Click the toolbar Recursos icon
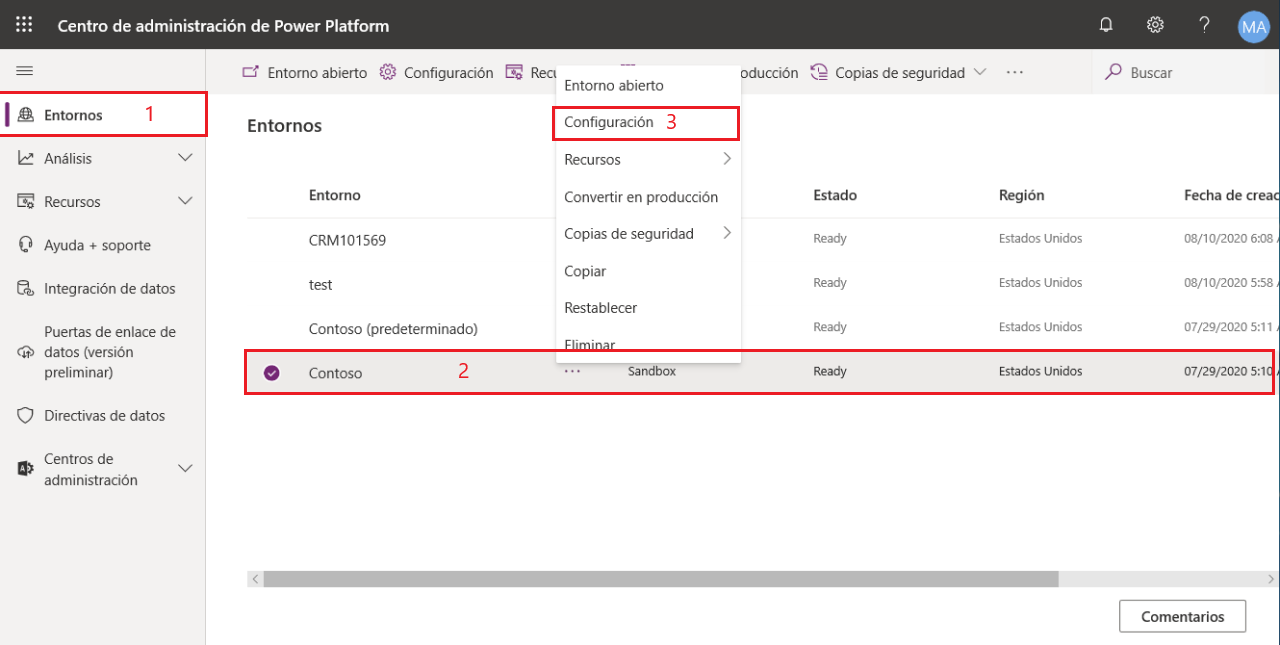The image size is (1280, 645). pyautogui.click(x=514, y=72)
